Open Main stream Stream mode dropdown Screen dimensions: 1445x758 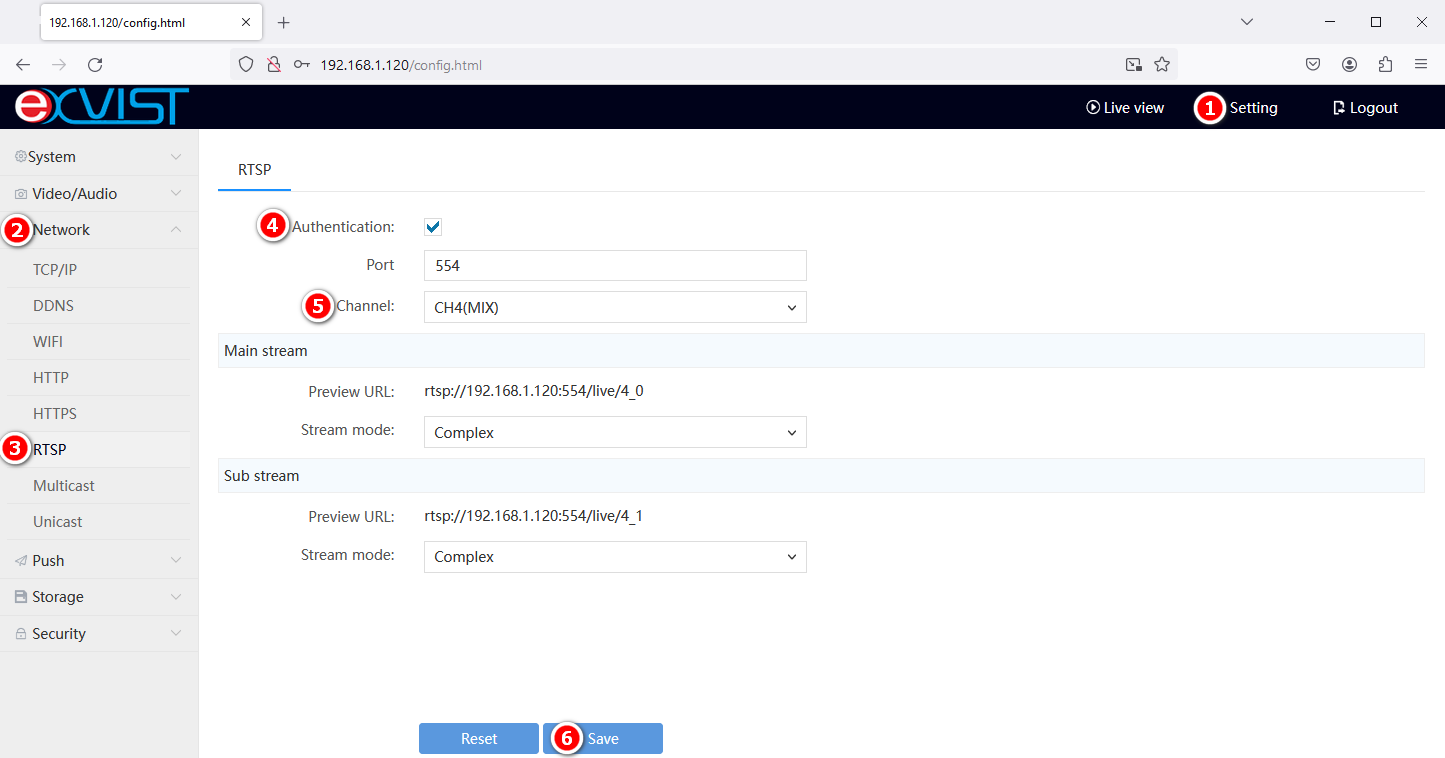[615, 432]
